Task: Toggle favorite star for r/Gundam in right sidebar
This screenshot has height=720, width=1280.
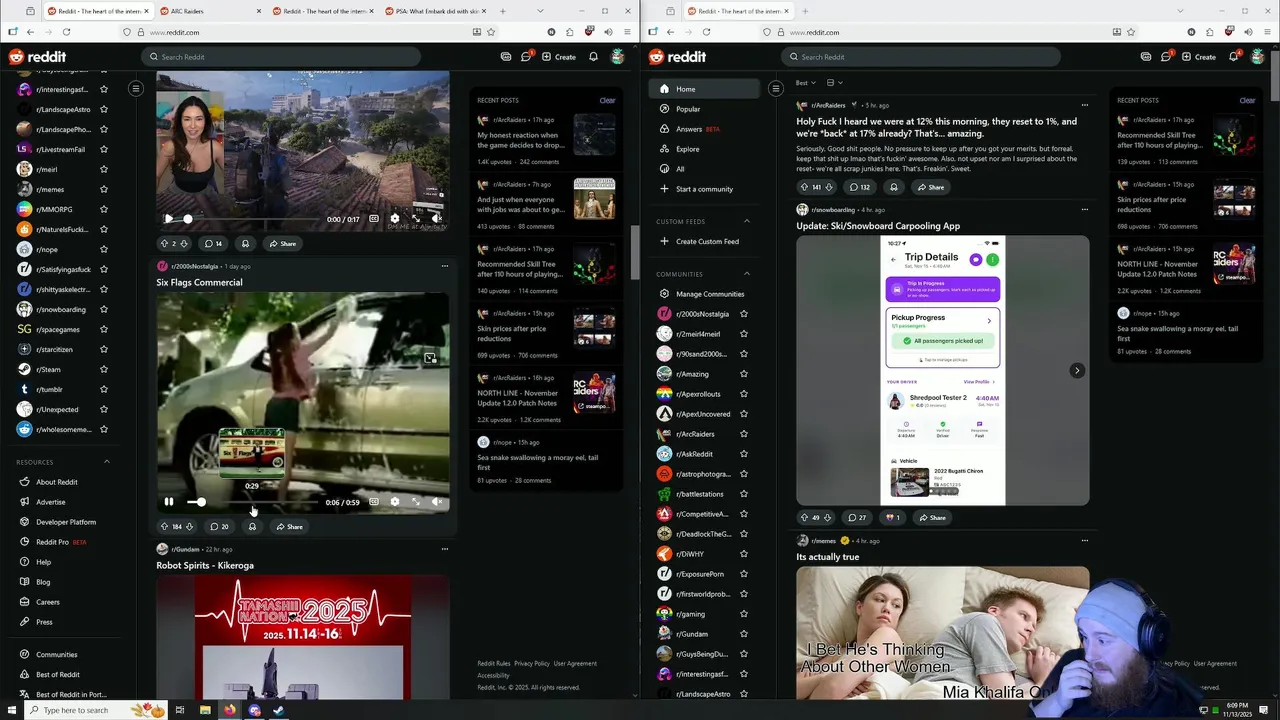Action: (x=744, y=634)
